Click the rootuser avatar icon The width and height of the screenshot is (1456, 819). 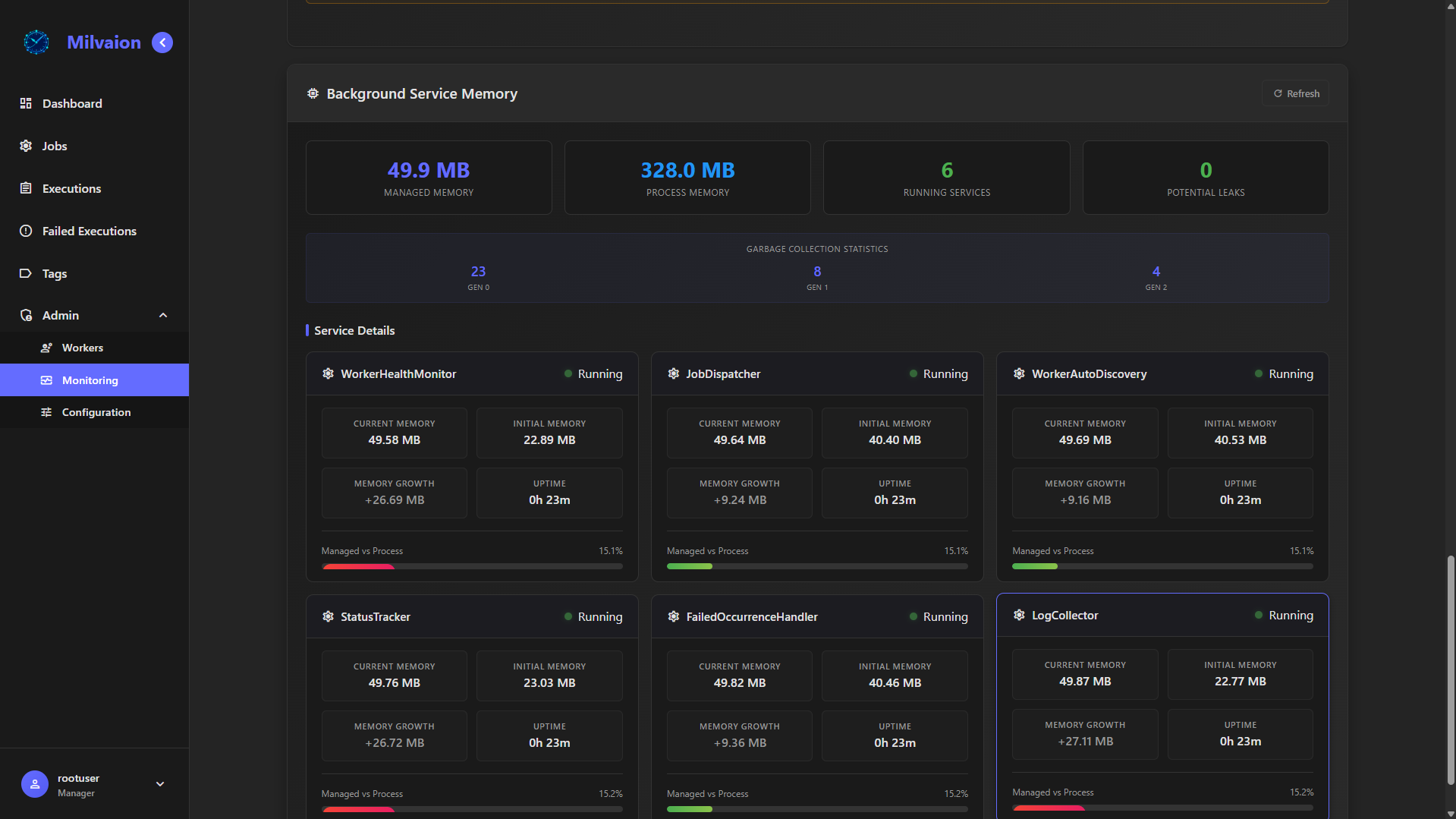coord(34,784)
